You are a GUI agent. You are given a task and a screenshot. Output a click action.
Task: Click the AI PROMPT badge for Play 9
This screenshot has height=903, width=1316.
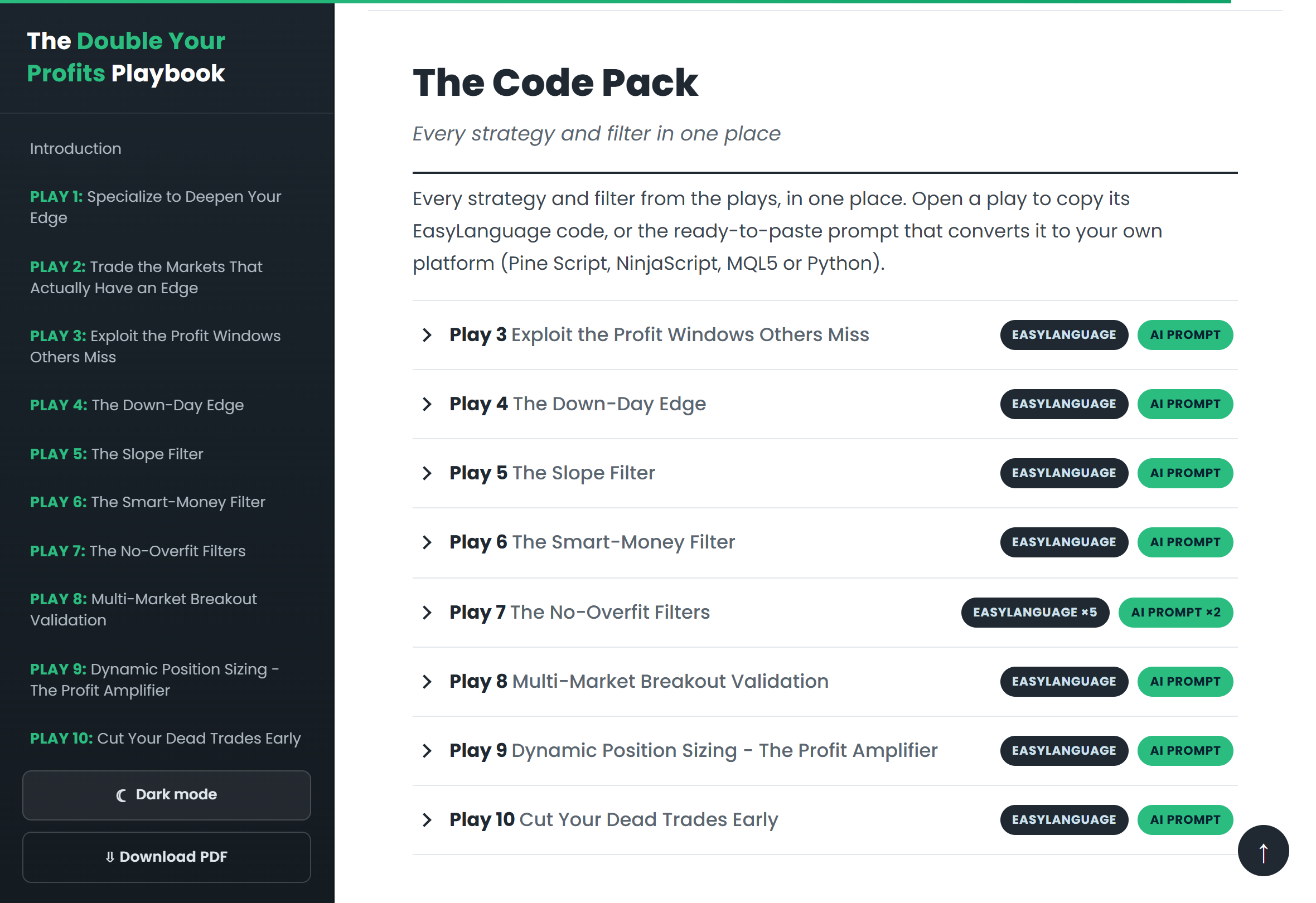[1184, 750]
